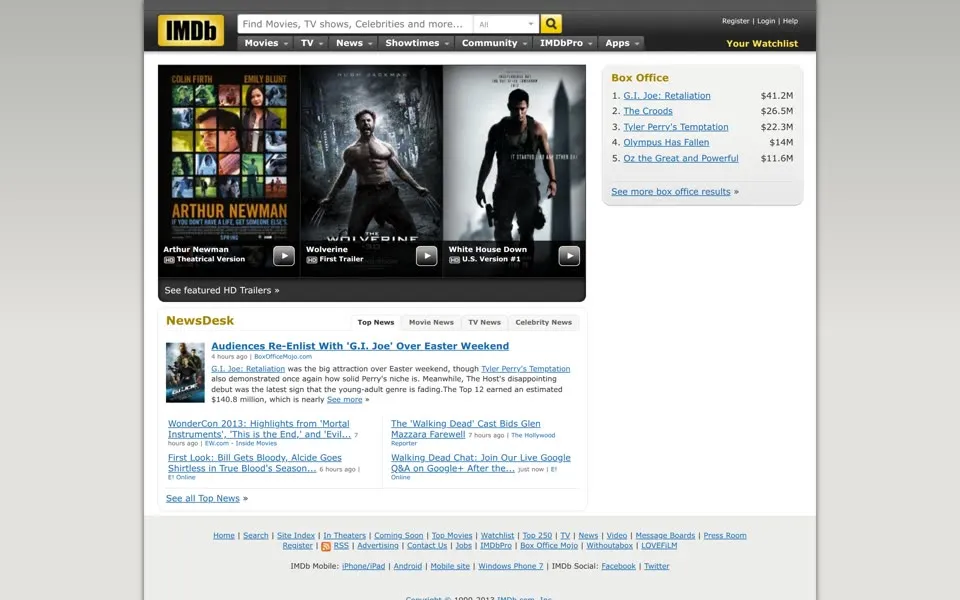960x600 pixels.
Task: Click the HD badge under White House Down
Action: click(454, 260)
